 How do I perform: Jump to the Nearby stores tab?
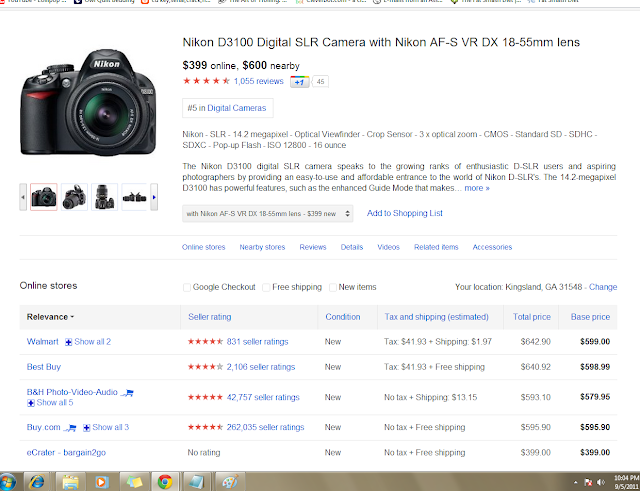pyautogui.click(x=262, y=247)
